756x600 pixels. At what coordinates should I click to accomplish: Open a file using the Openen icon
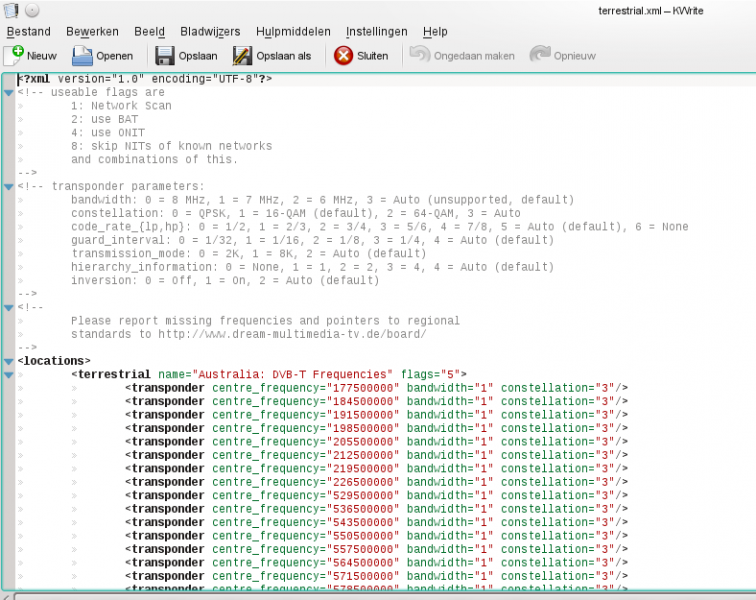(x=82, y=56)
